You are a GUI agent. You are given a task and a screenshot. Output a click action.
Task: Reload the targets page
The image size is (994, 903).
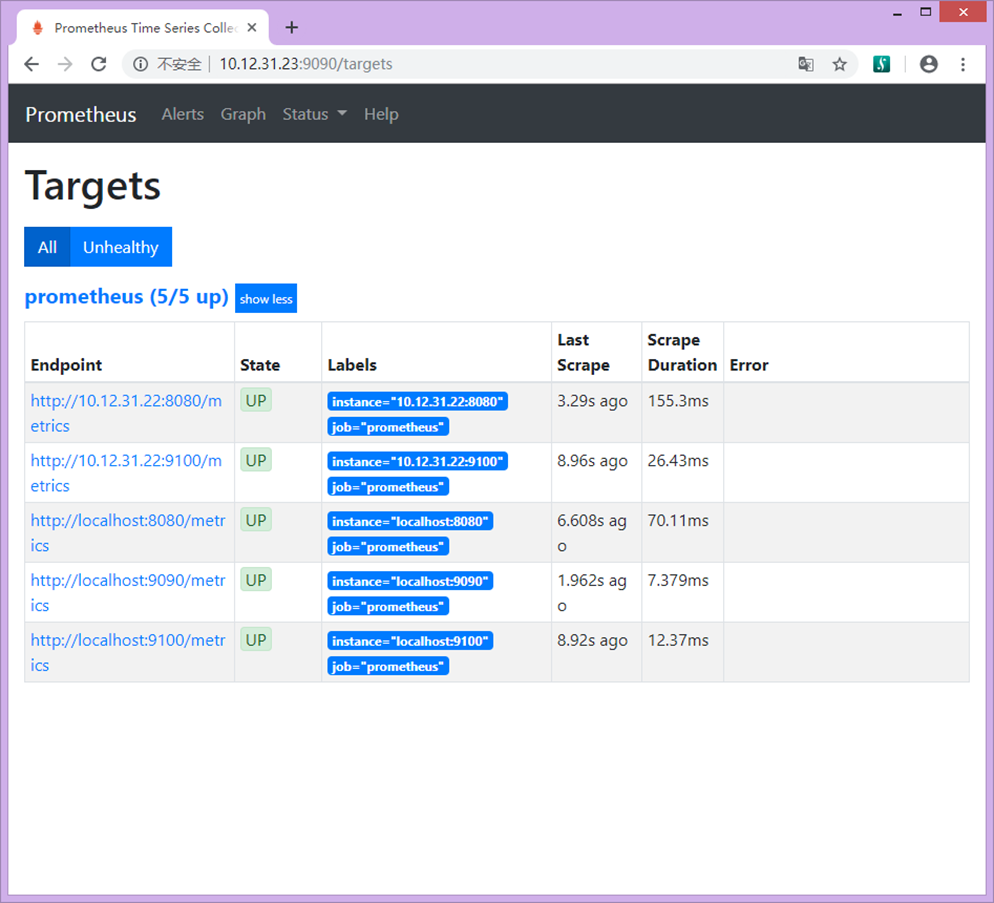coord(99,64)
